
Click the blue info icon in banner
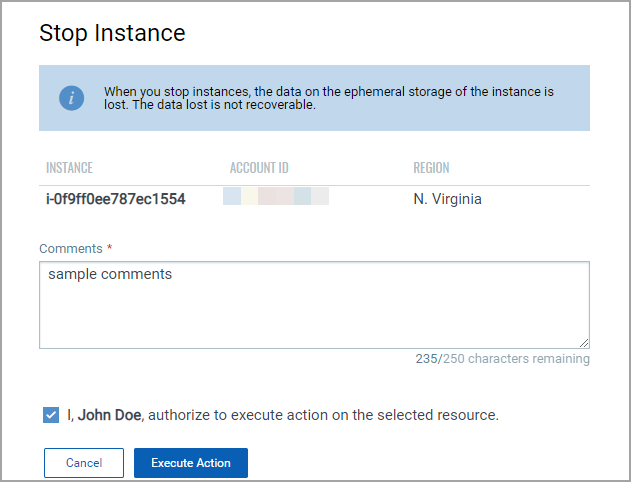(x=71, y=98)
